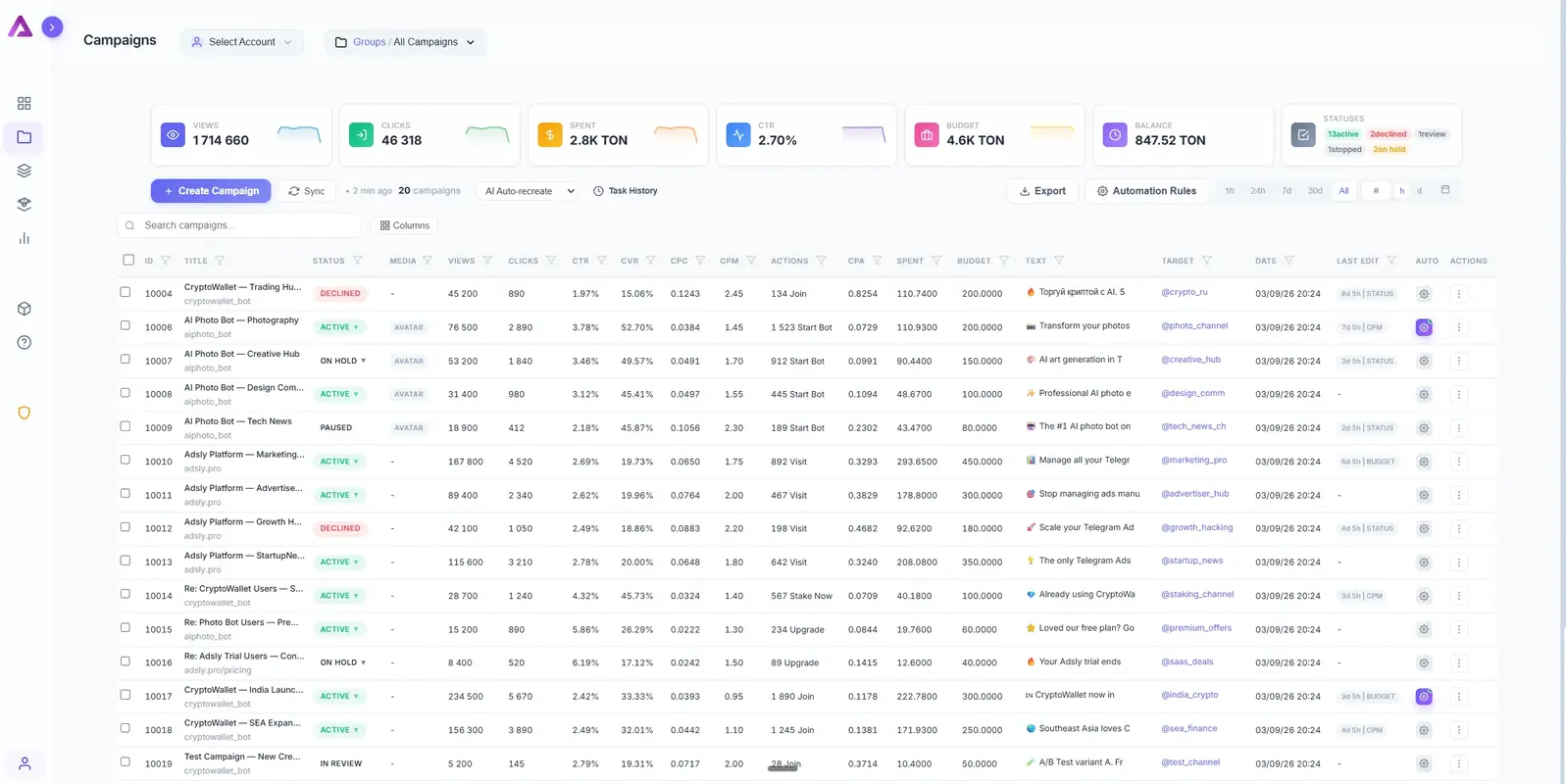The image size is (1566, 784).
Task: Click the 2declined status badge
Action: (x=1388, y=134)
